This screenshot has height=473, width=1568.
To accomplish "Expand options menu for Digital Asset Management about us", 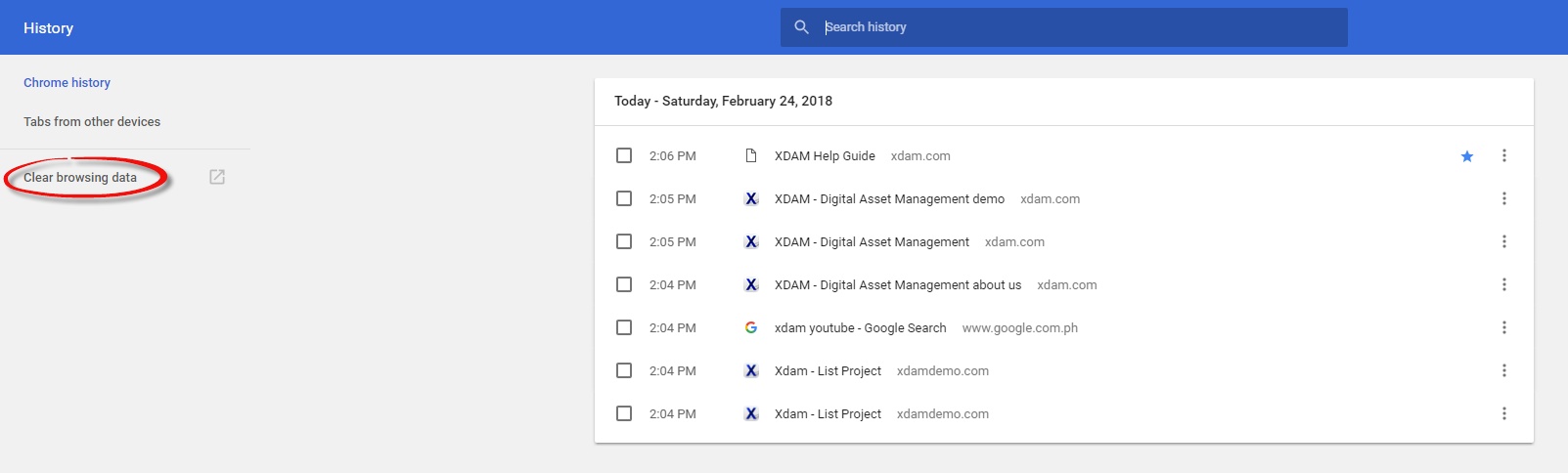I will pyautogui.click(x=1503, y=285).
